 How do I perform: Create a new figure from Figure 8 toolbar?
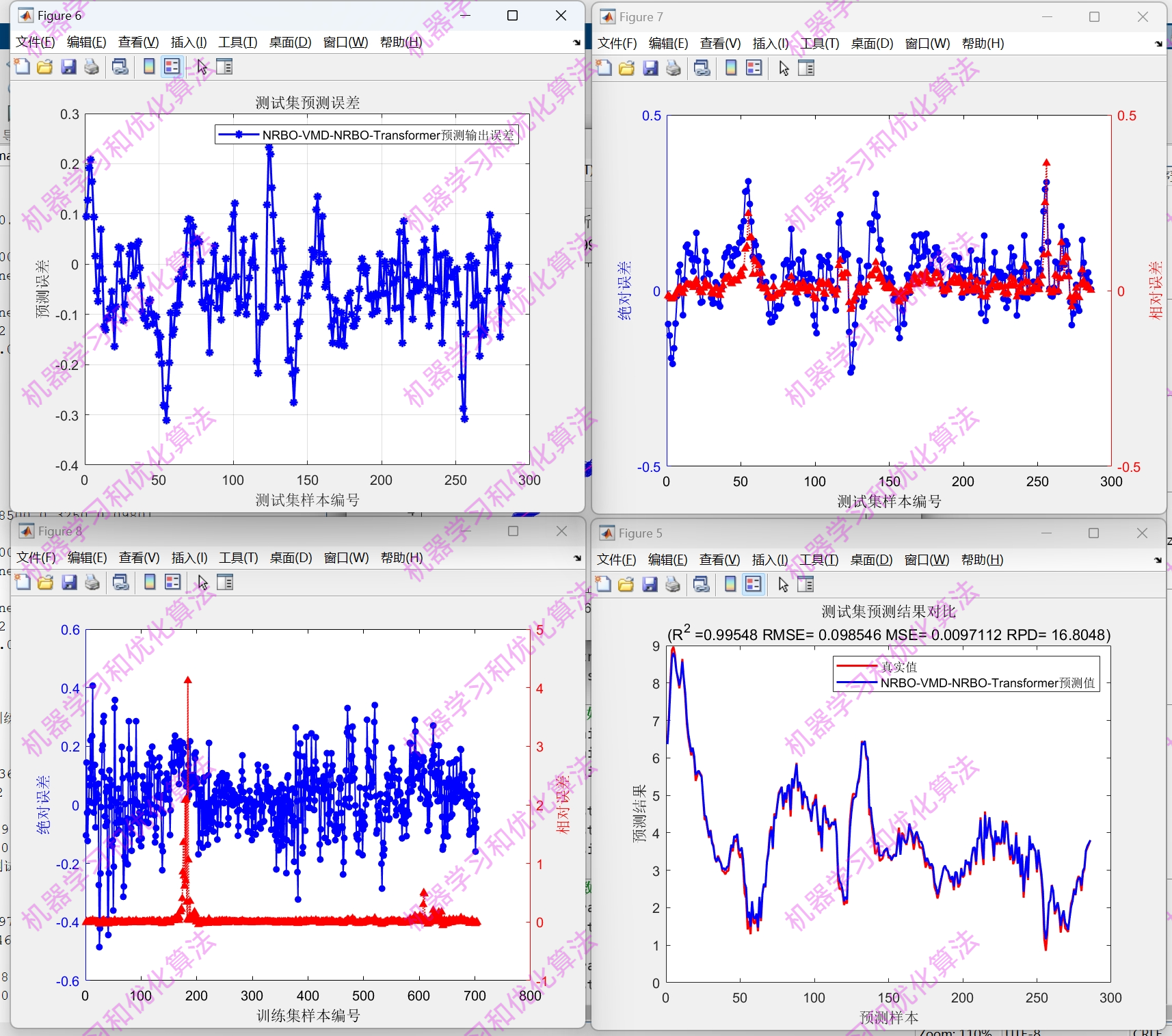click(x=23, y=582)
